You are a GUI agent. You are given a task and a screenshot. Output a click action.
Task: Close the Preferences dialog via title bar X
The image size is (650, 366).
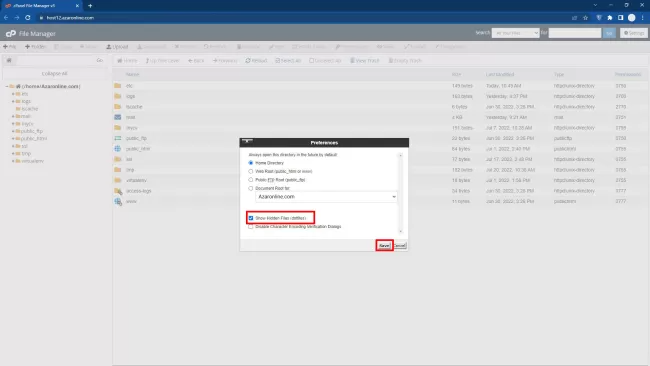(247, 141)
